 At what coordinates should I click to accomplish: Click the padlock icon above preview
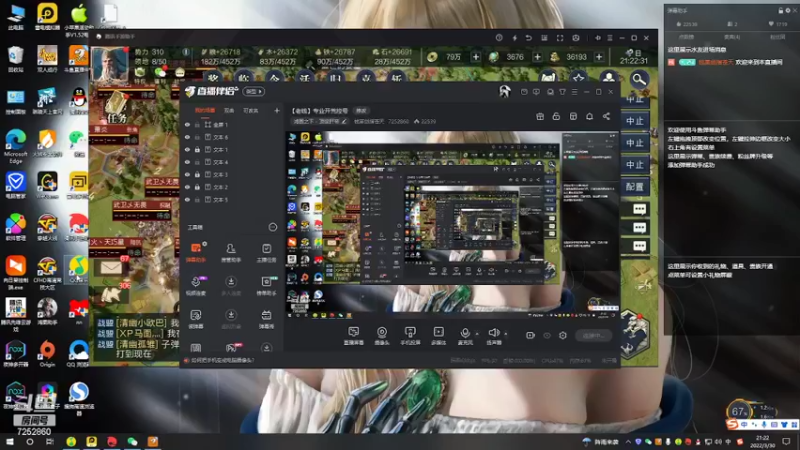(556, 116)
